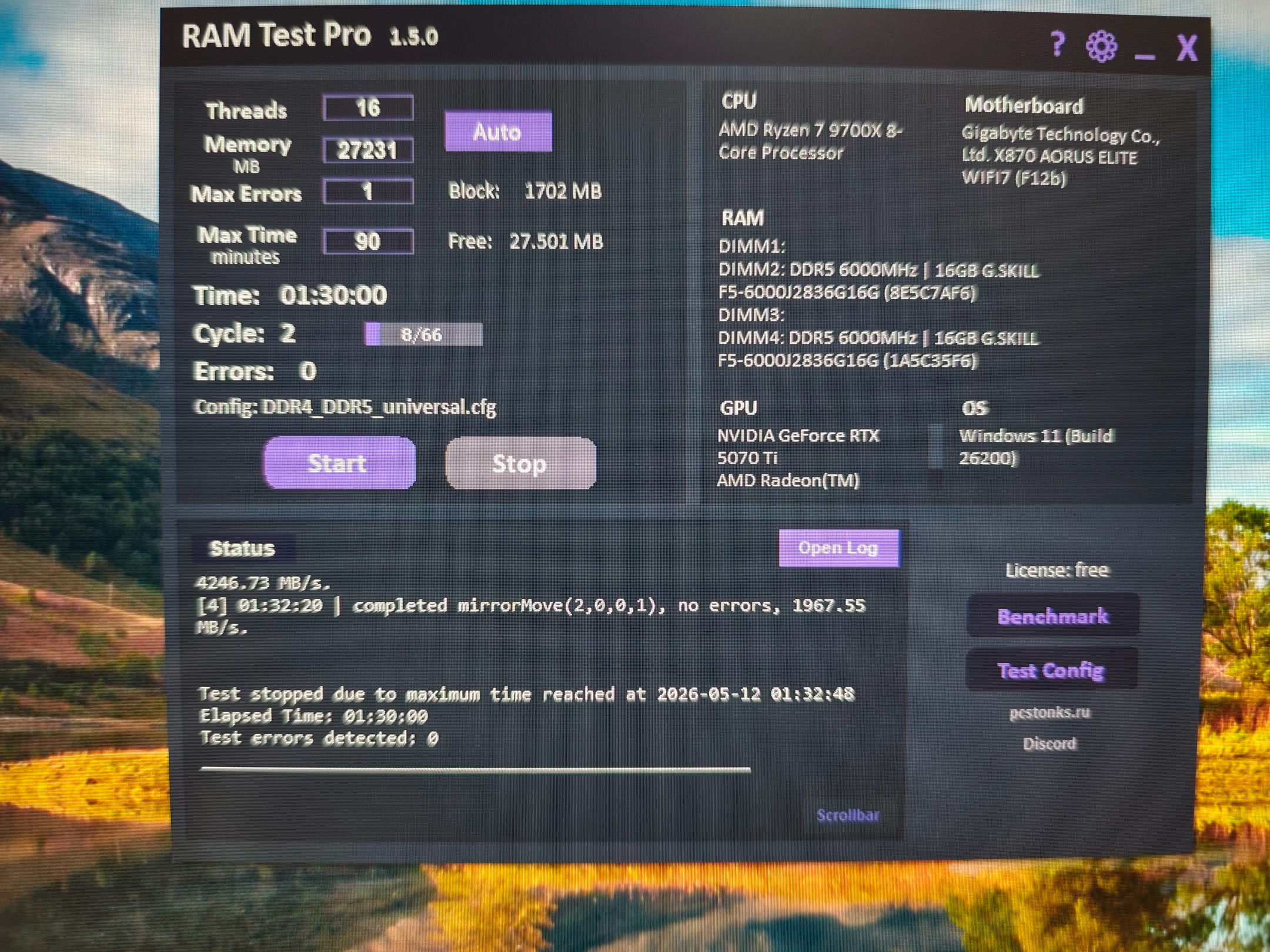The height and width of the screenshot is (952, 1270).
Task: Close RAM Test Pro with the X
Action: pos(1187,48)
